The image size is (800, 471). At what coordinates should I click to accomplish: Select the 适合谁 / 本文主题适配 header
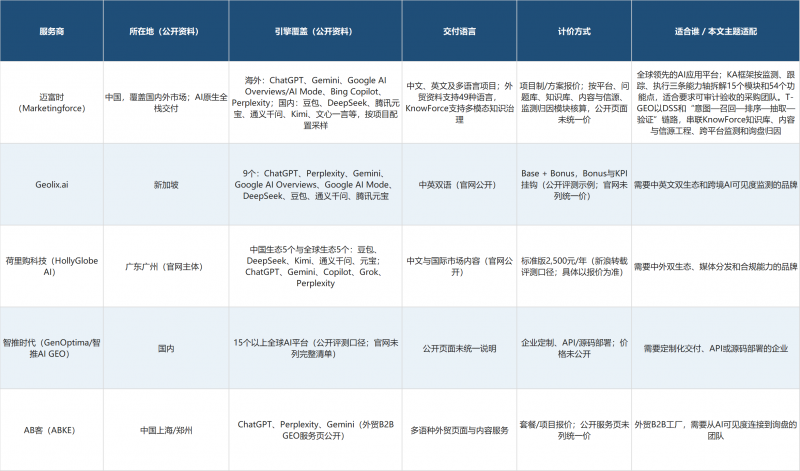pyautogui.click(x=715, y=31)
